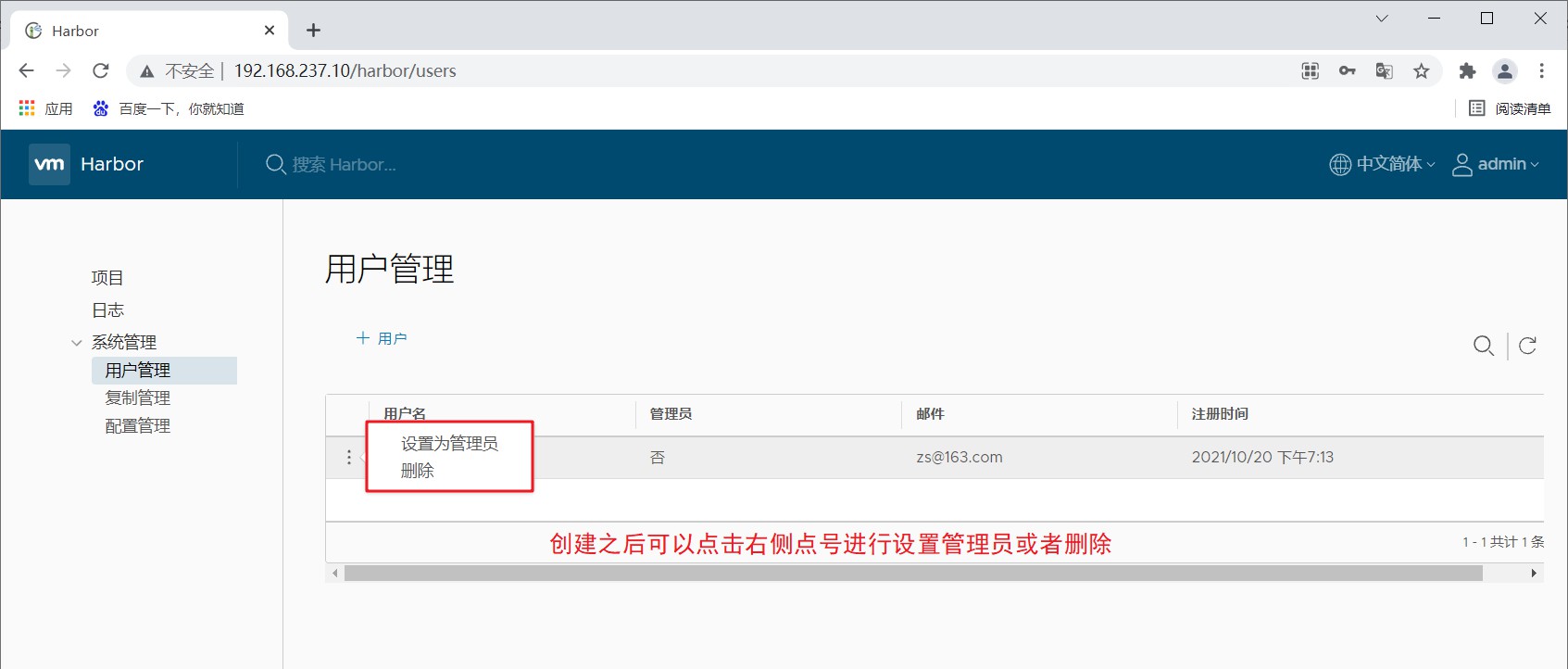Click the right arrow of the horizontal scrollbar
The height and width of the screenshot is (669, 1568).
(x=1534, y=574)
